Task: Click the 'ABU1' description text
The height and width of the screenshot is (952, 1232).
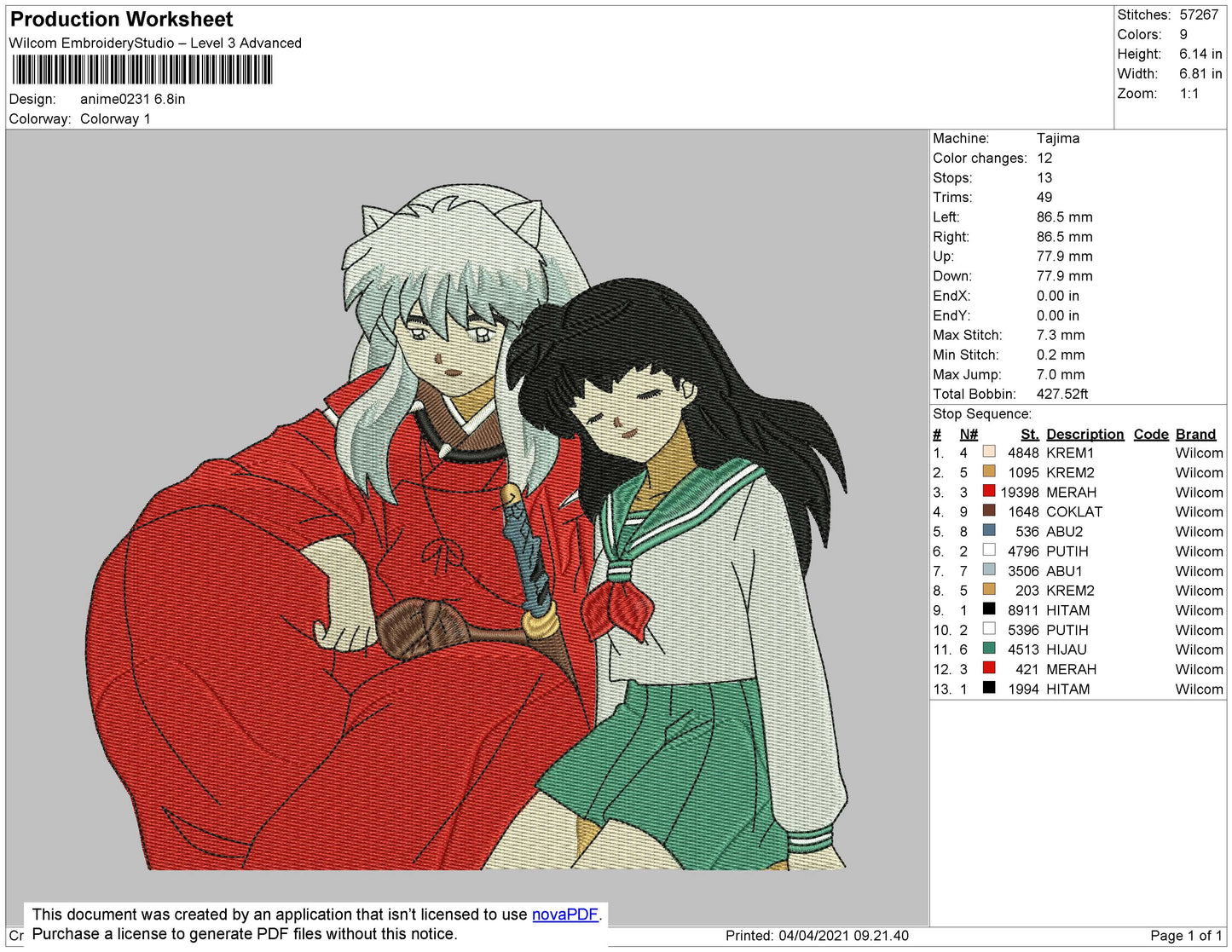Action: pyautogui.click(x=1064, y=571)
